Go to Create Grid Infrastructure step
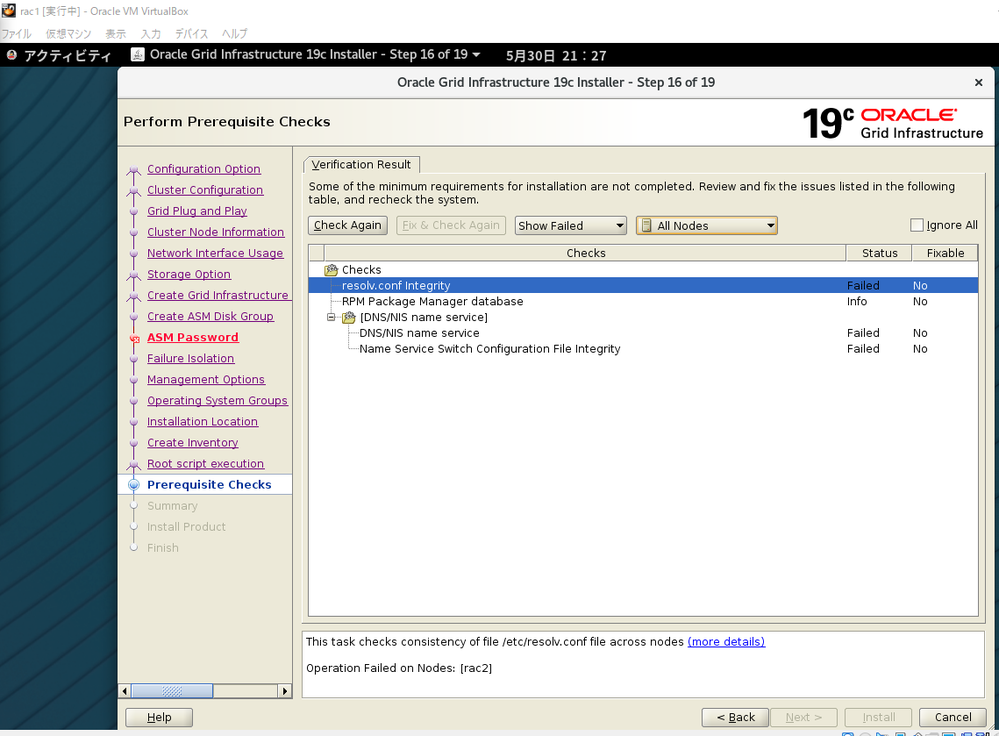Screen dimensions: 999x736 tap(218, 295)
